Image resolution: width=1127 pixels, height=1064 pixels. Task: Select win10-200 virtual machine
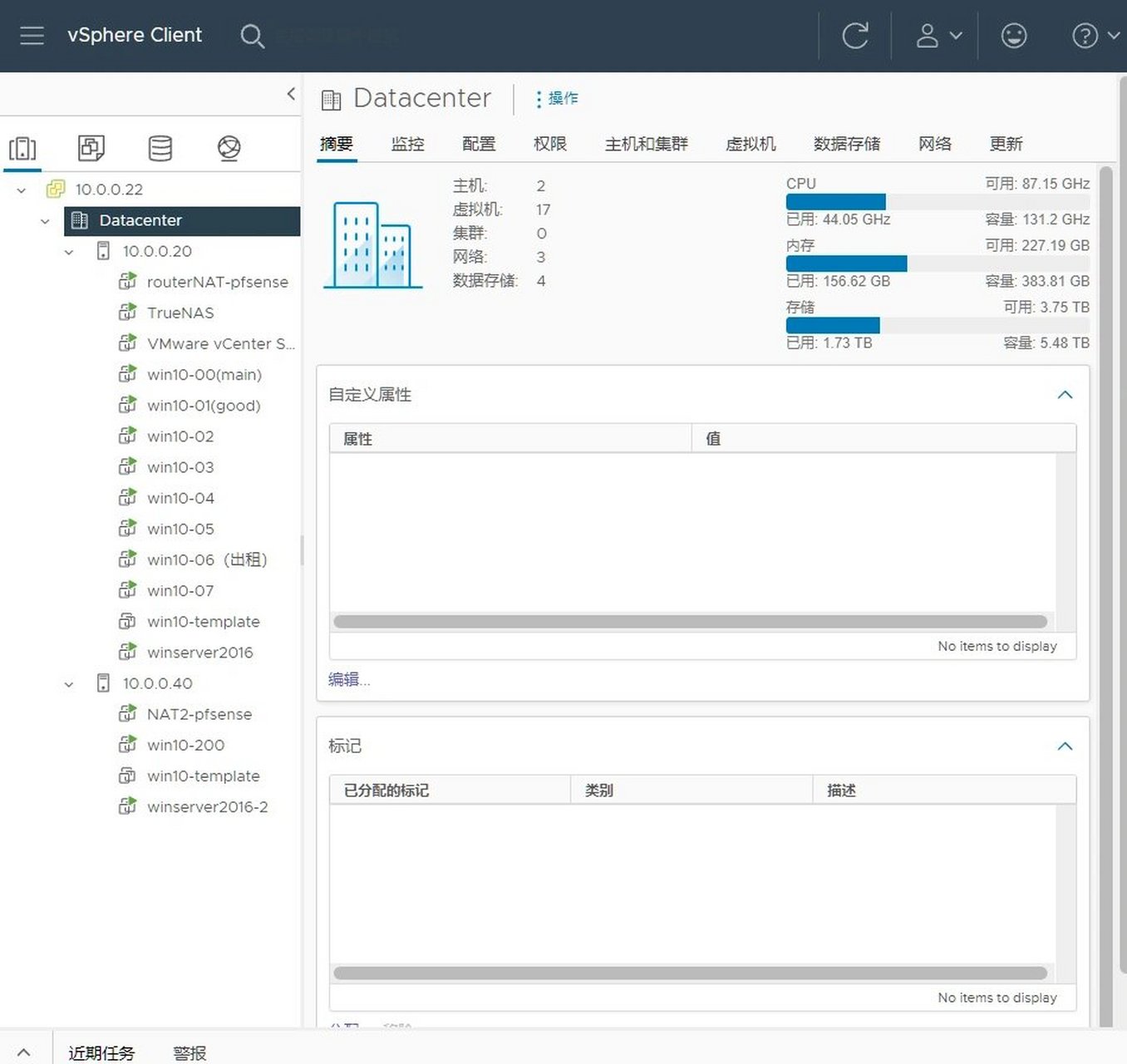pyautogui.click(x=185, y=745)
